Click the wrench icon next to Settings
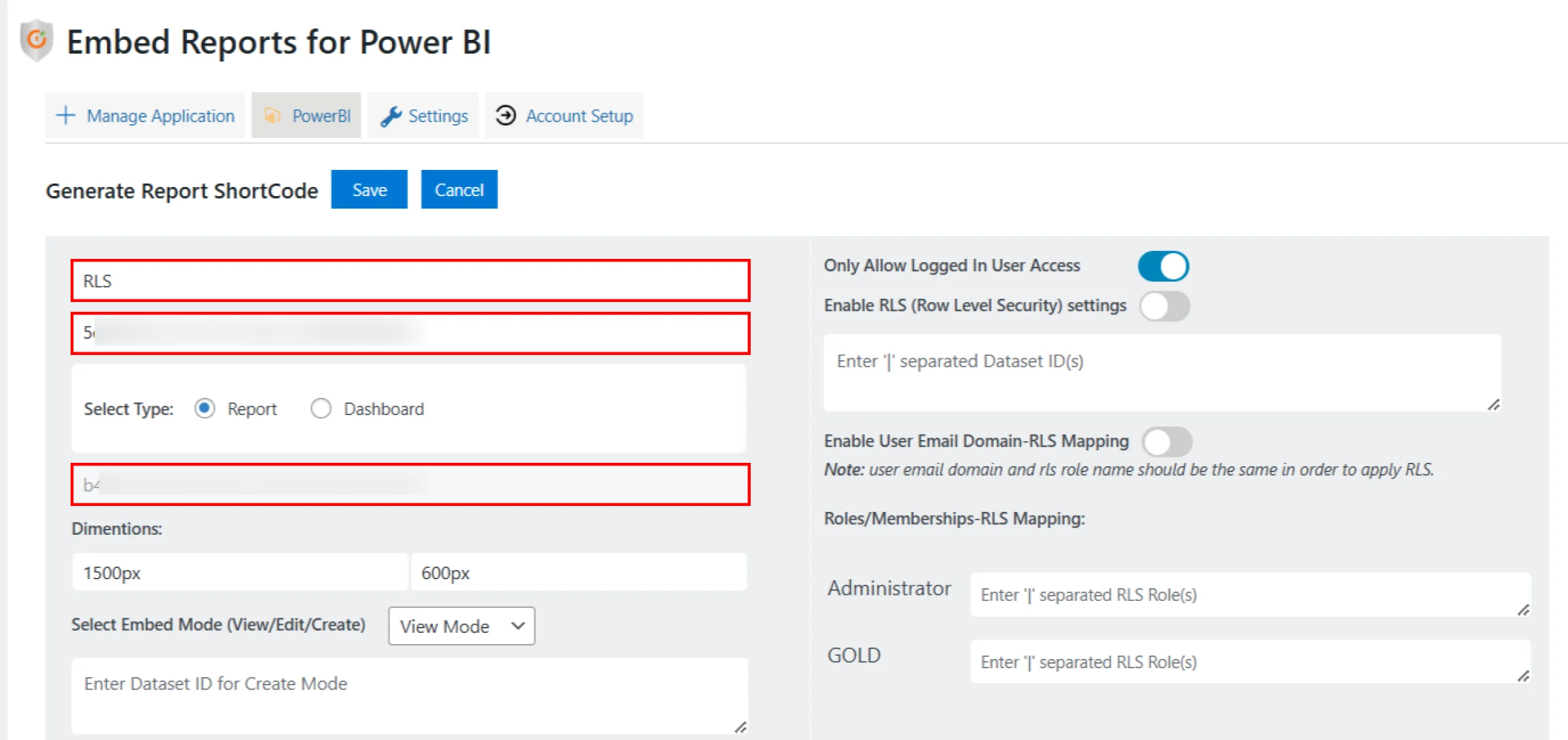Screen dimensions: 1568x740 point(391,116)
